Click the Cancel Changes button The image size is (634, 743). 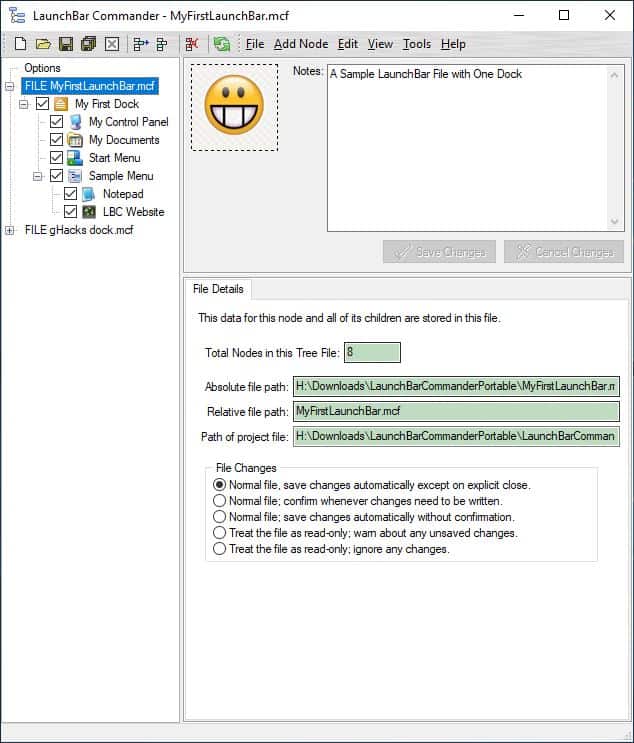point(564,252)
